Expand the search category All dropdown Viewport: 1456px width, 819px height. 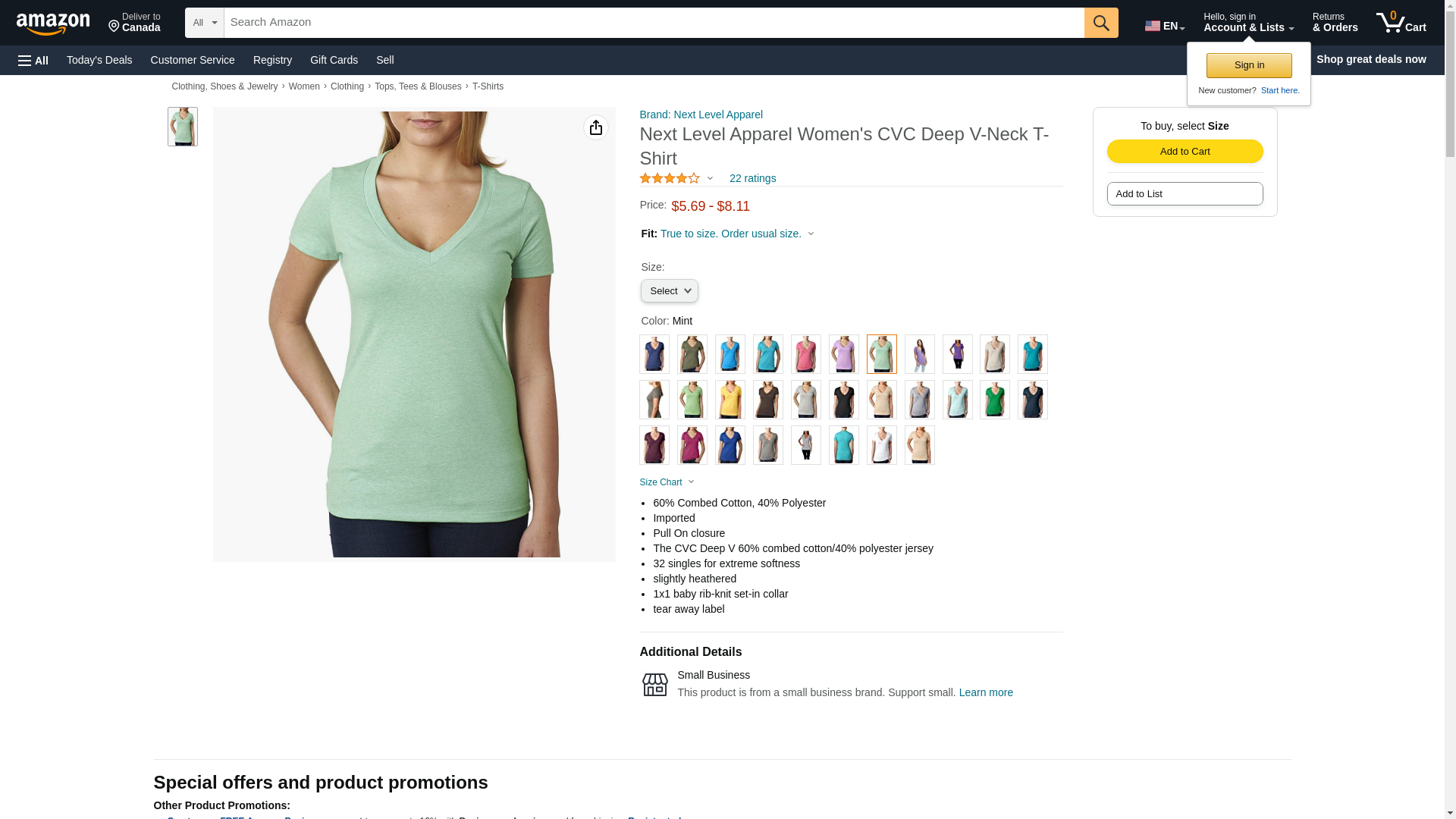point(205,23)
